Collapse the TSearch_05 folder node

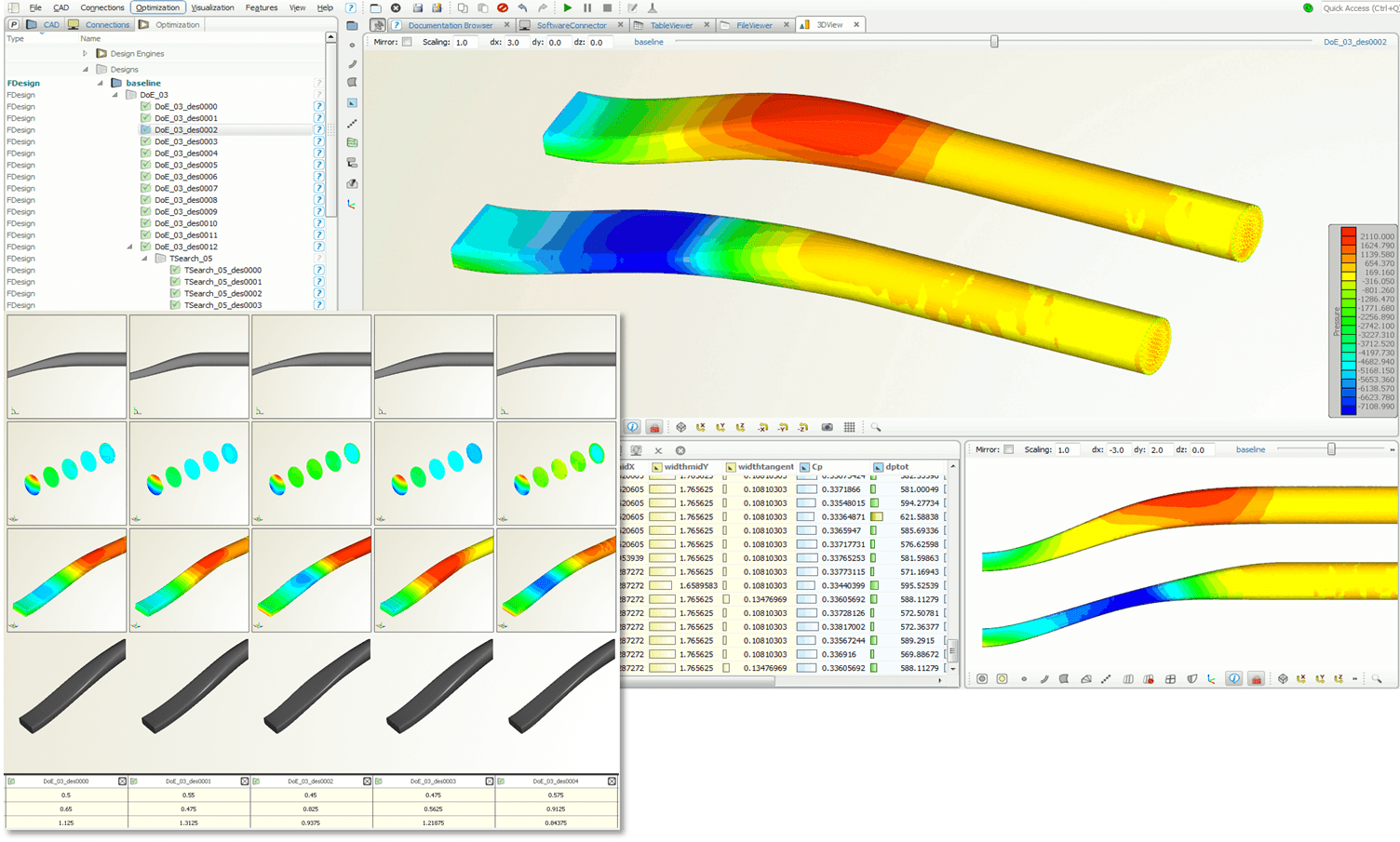tap(144, 259)
